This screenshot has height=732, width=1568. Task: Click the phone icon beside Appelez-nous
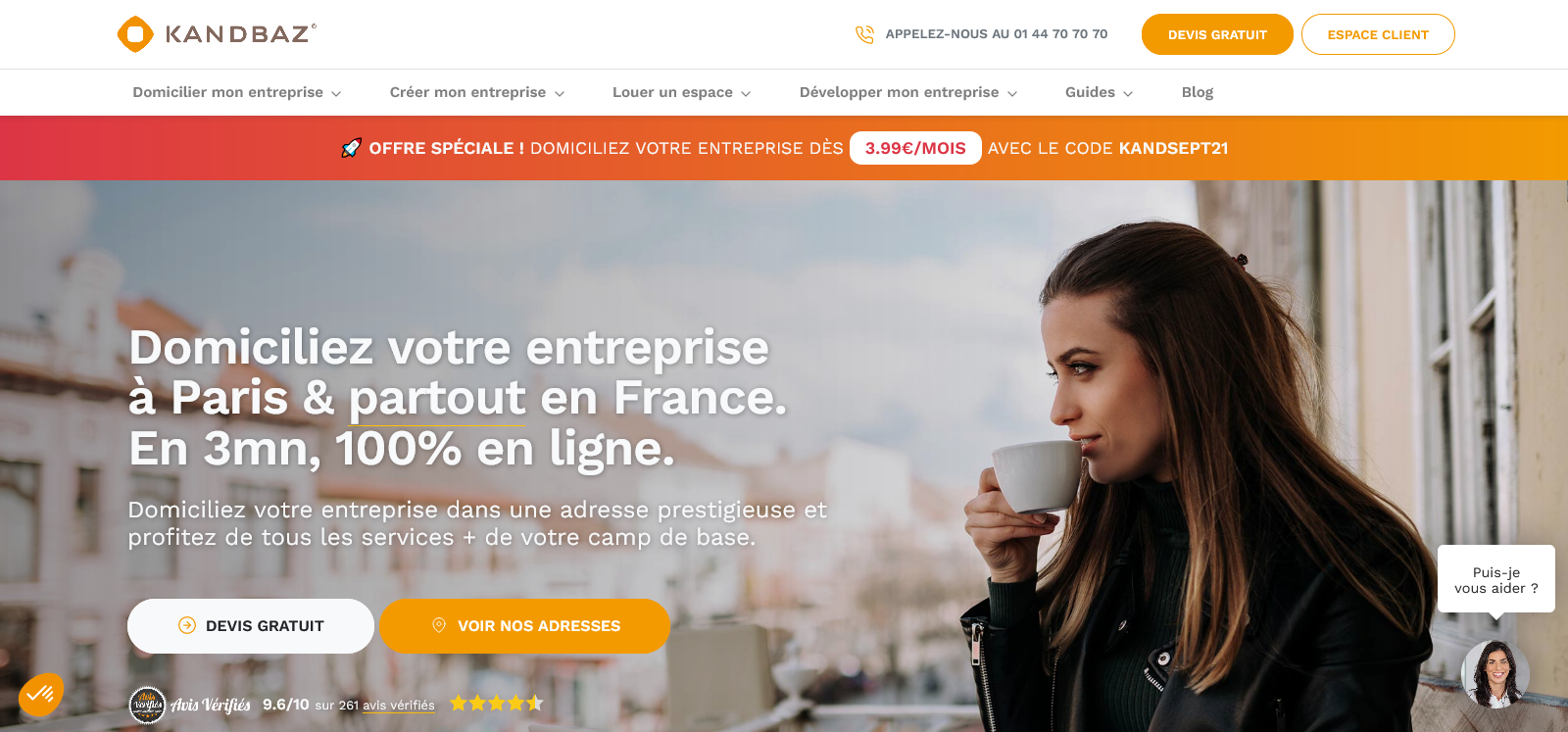(x=864, y=34)
